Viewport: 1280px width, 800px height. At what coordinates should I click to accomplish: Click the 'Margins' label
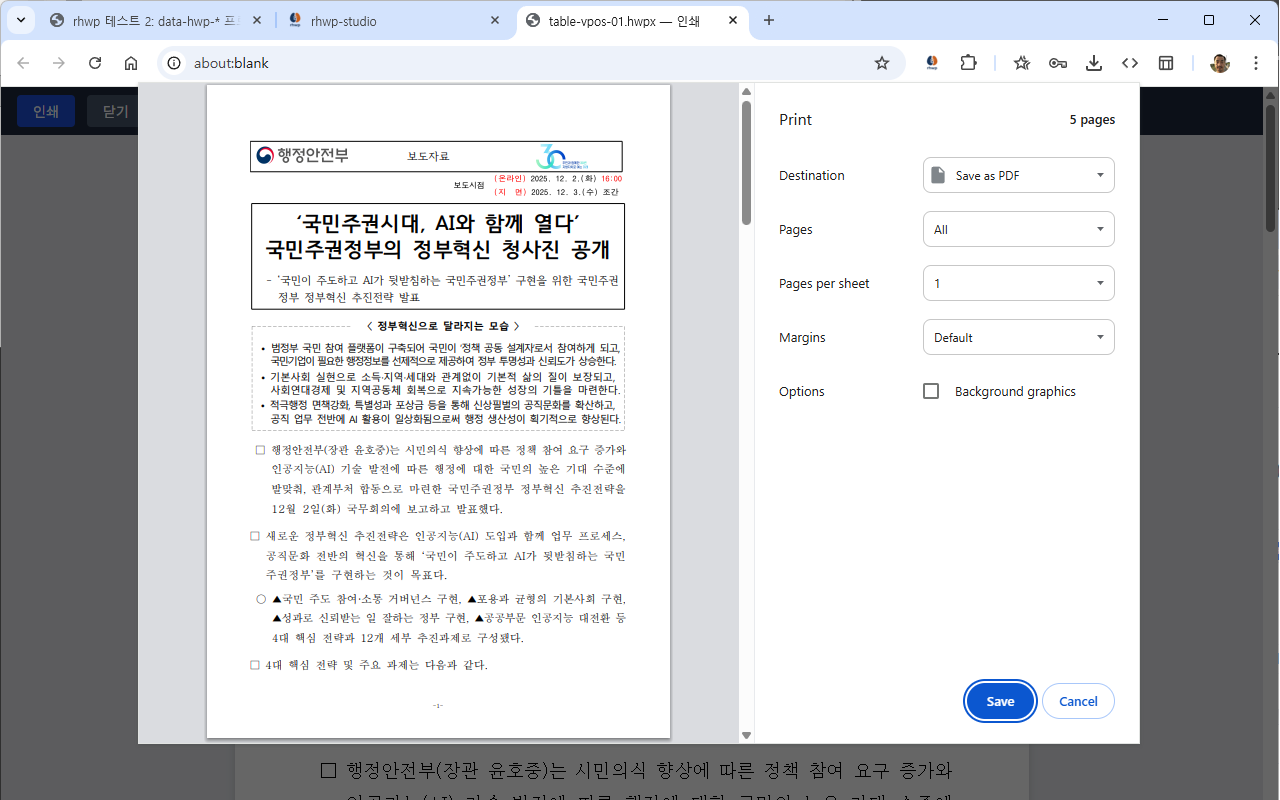[802, 337]
